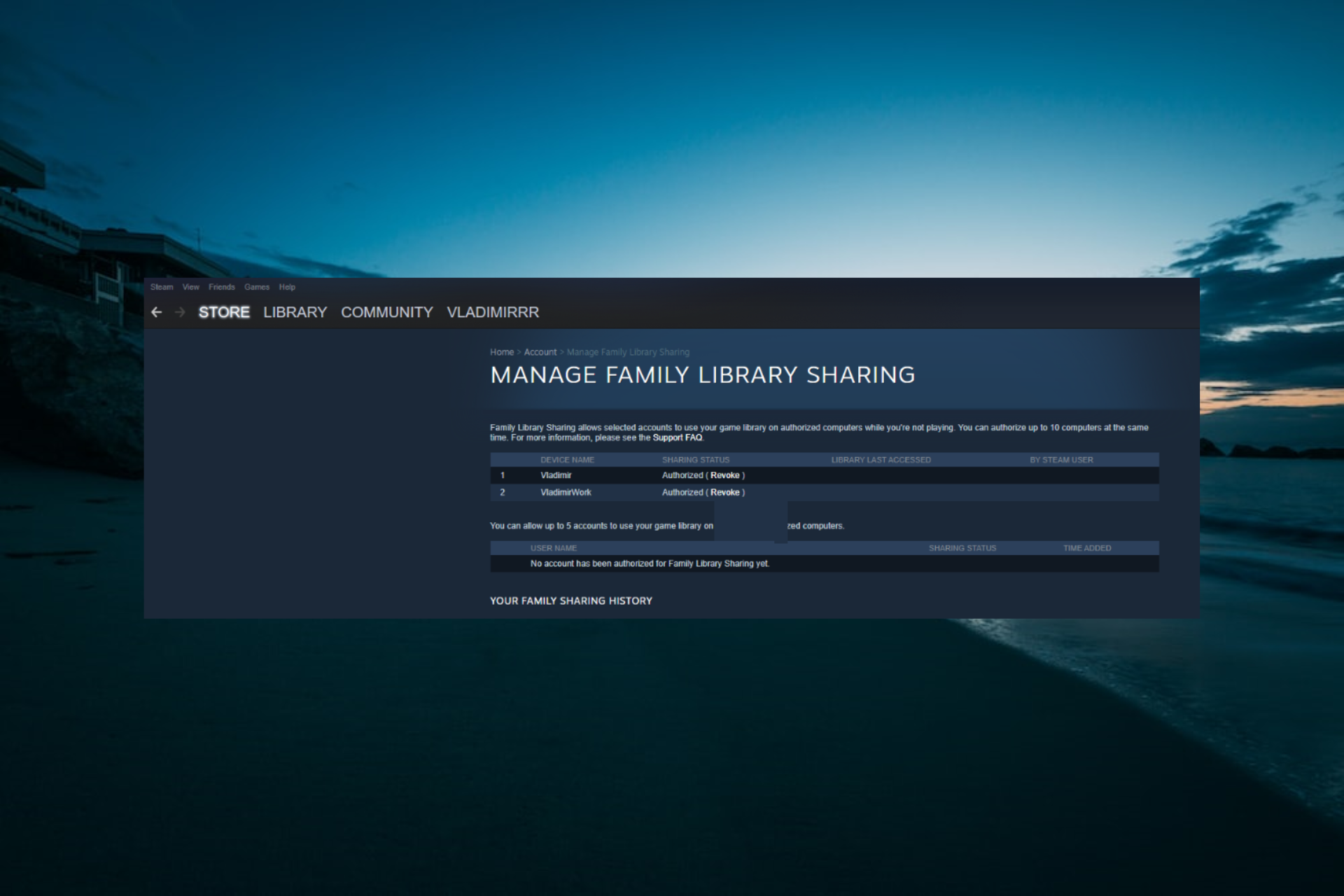
Task: Switch to the STORE tab
Action: pos(224,312)
